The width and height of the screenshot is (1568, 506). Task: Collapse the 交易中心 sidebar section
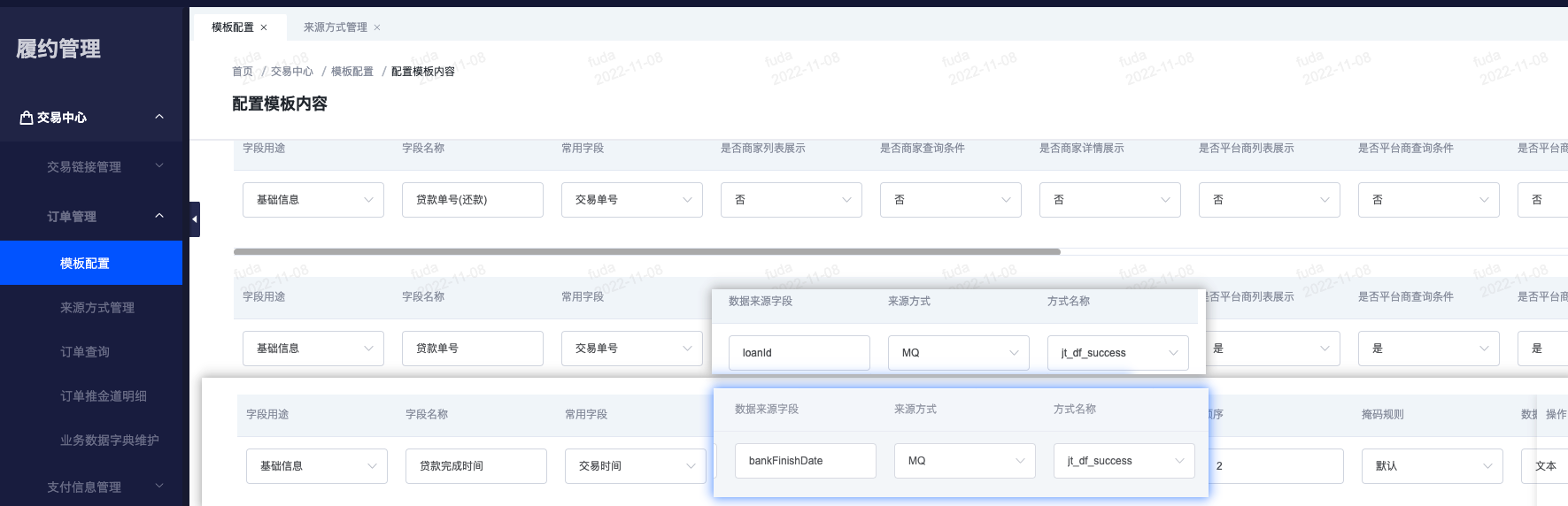click(159, 117)
